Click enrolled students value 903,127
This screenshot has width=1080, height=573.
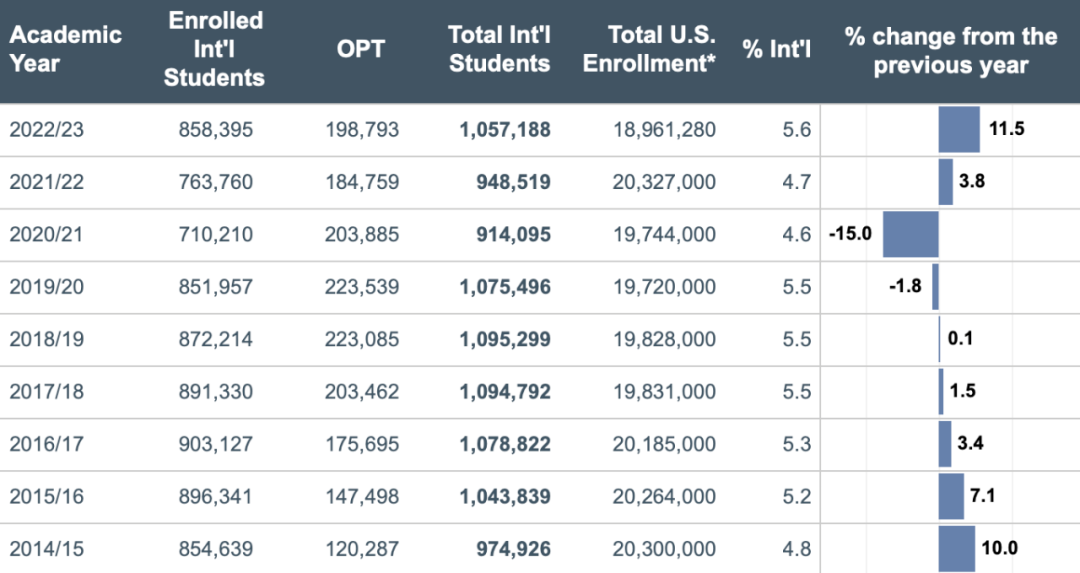point(216,444)
